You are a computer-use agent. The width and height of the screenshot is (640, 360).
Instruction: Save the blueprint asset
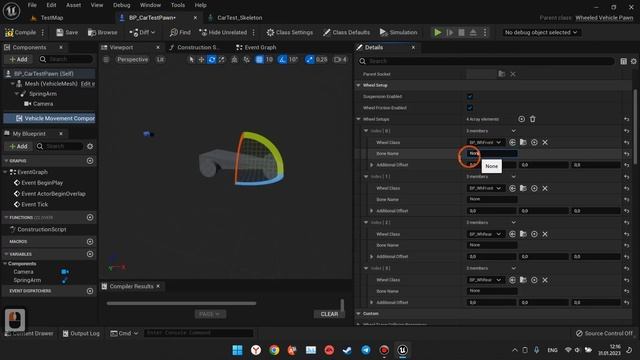click(67, 32)
